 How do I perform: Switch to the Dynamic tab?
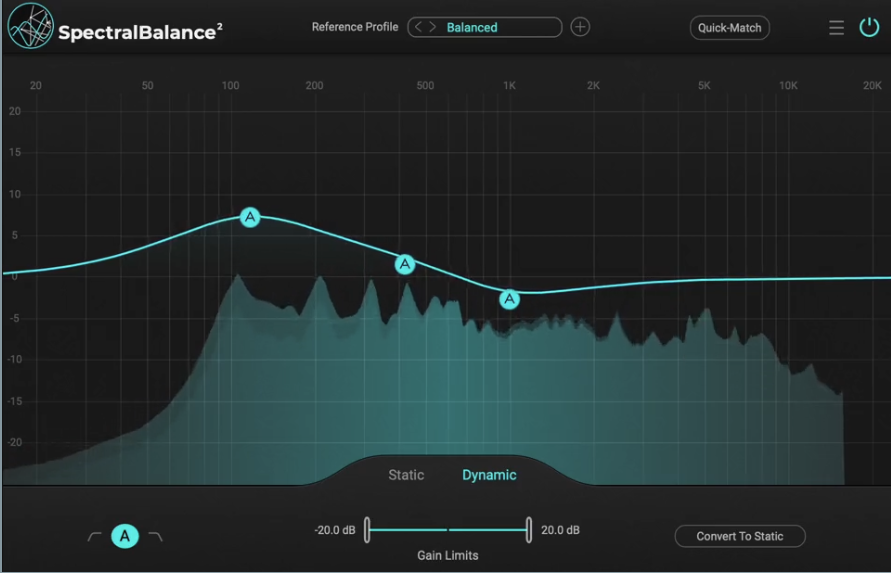pos(489,475)
